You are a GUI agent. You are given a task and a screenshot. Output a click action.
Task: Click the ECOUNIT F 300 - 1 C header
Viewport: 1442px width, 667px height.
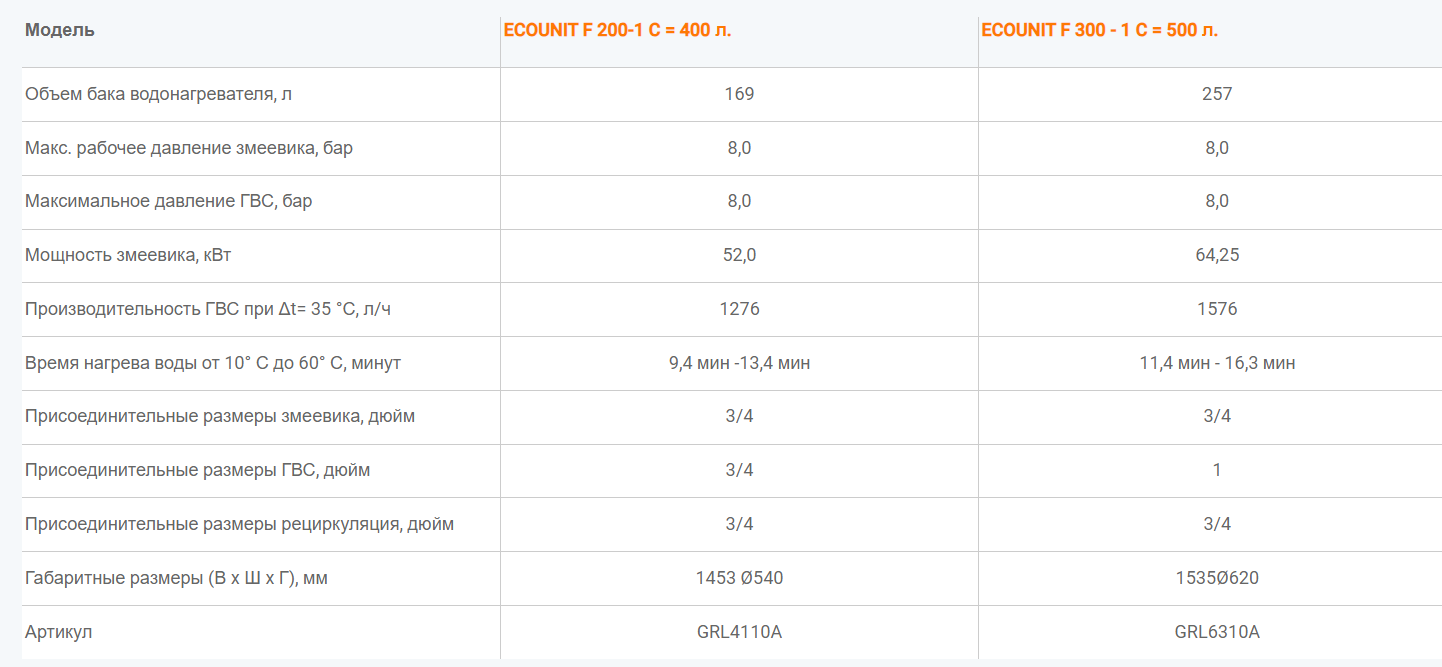coord(1099,30)
